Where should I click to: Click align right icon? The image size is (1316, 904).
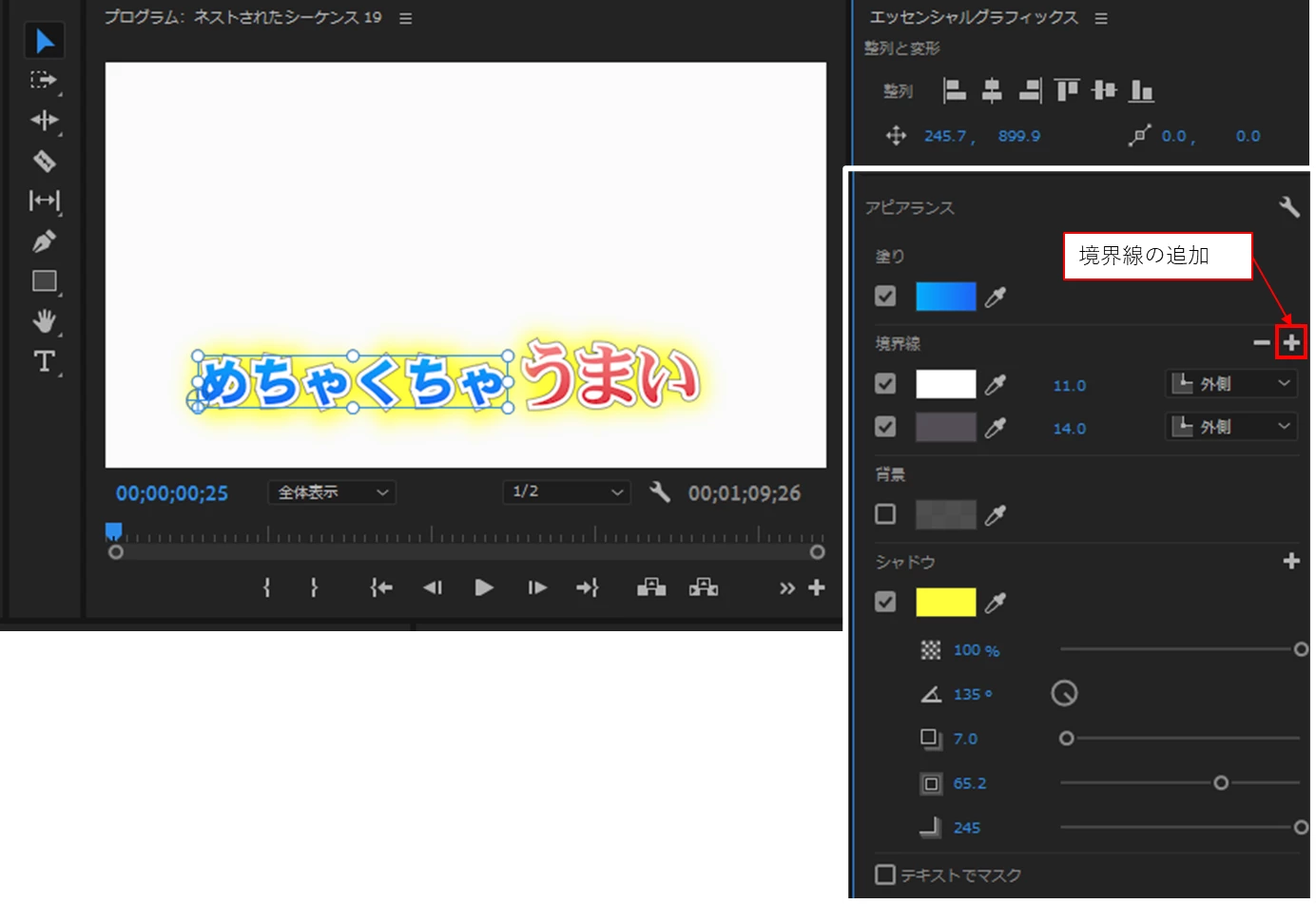(x=1030, y=90)
